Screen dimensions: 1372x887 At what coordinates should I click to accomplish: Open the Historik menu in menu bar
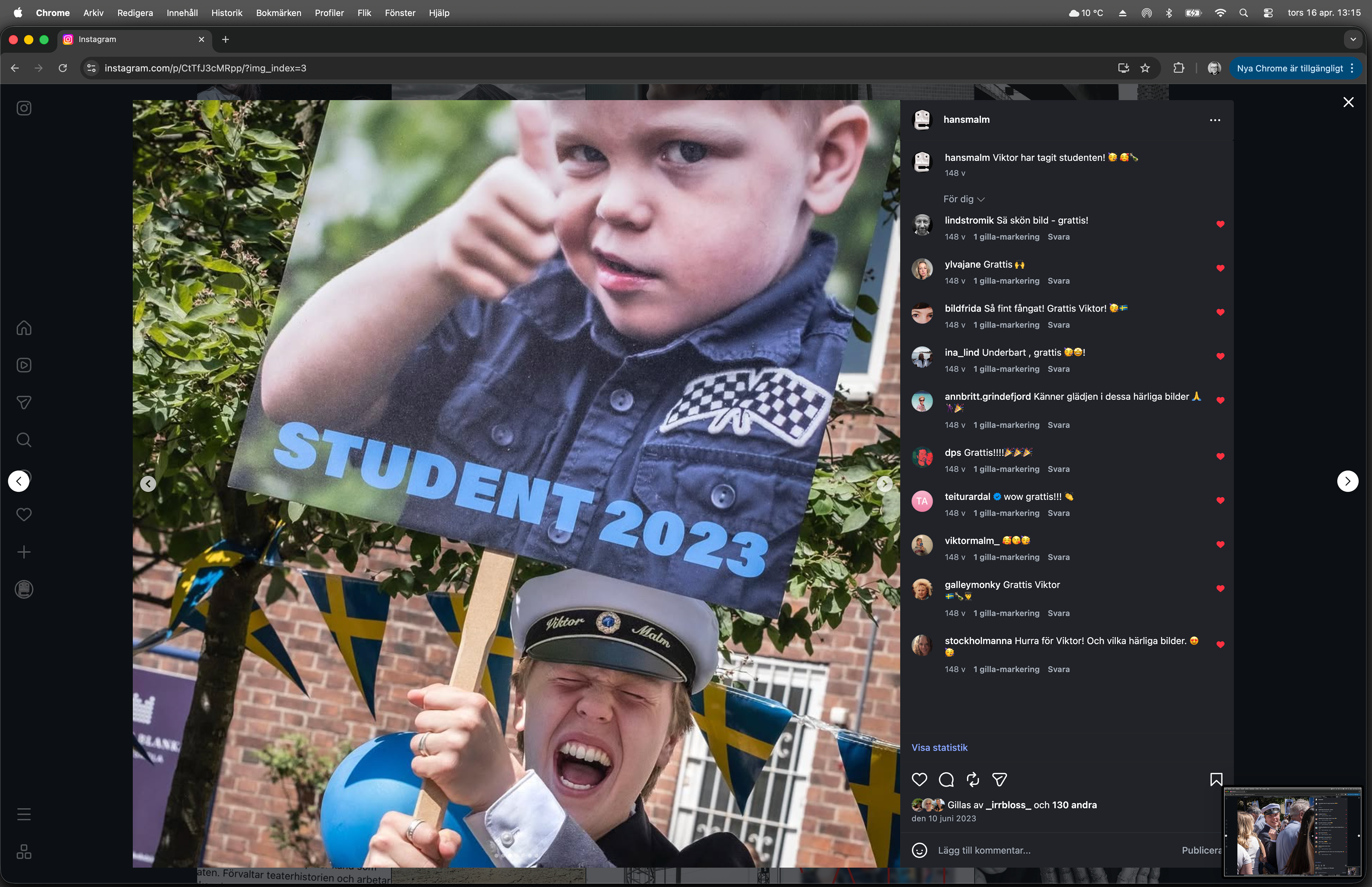226,13
